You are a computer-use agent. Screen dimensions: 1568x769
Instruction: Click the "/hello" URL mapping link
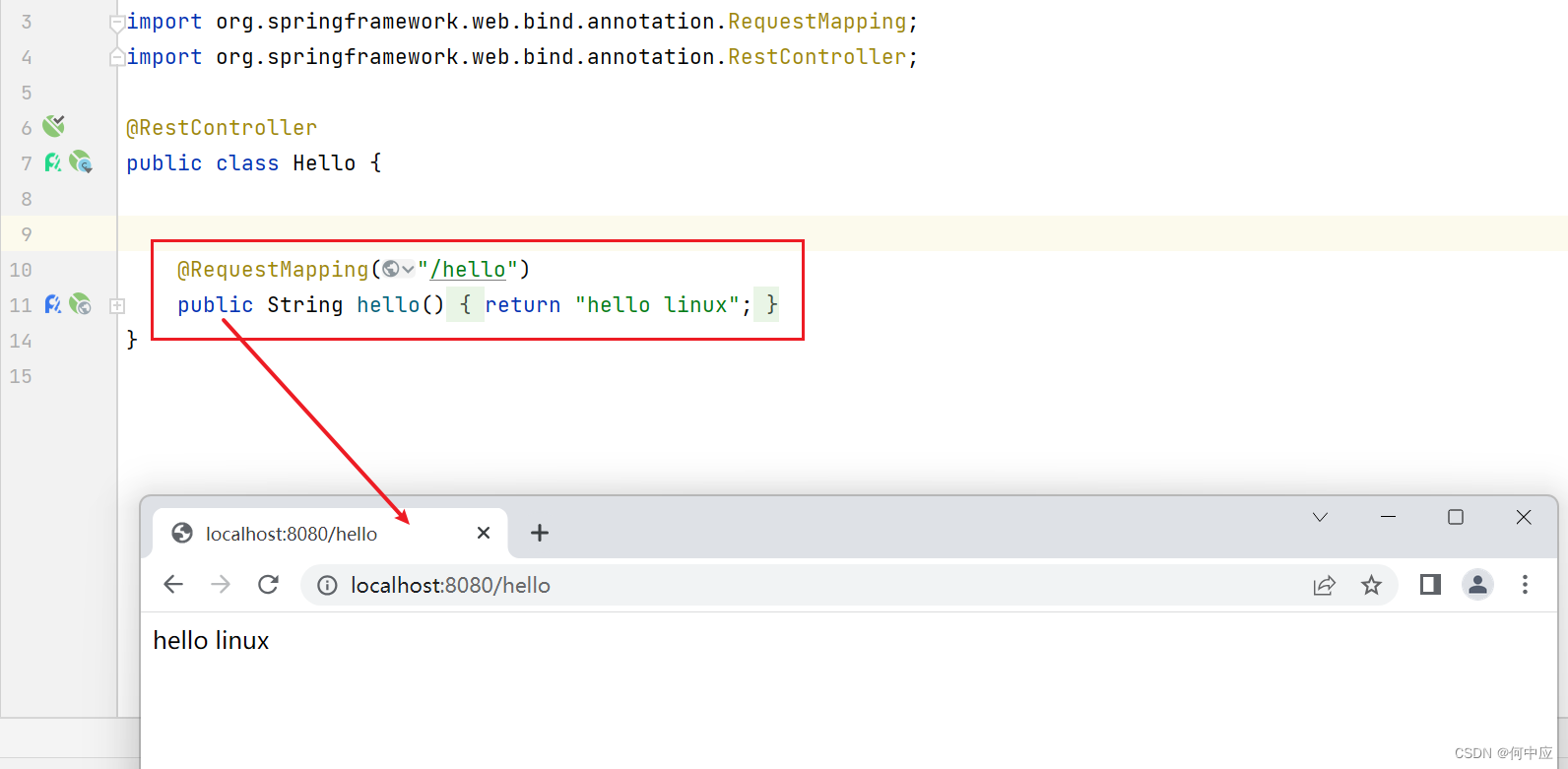[468, 269]
